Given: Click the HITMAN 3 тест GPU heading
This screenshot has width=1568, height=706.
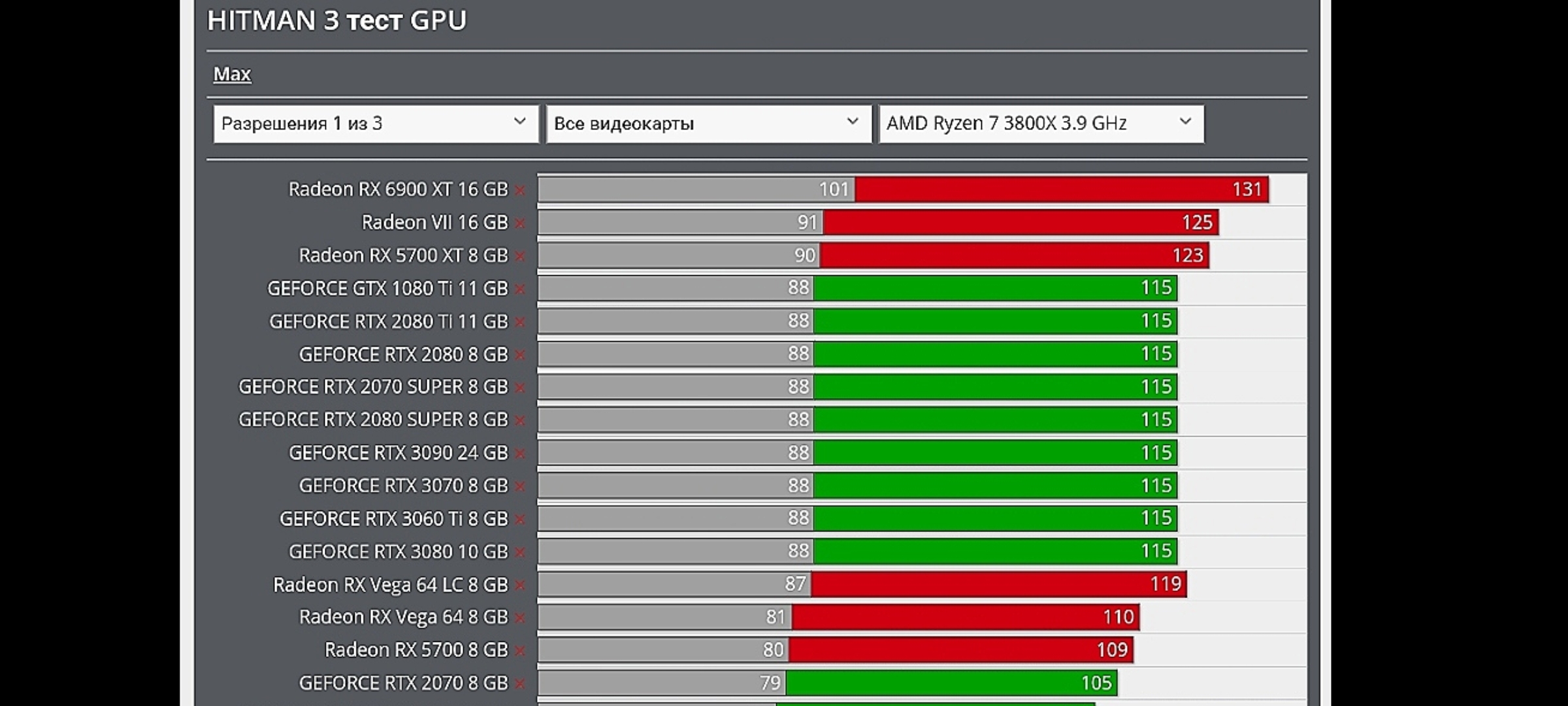Looking at the screenshot, I should [336, 21].
